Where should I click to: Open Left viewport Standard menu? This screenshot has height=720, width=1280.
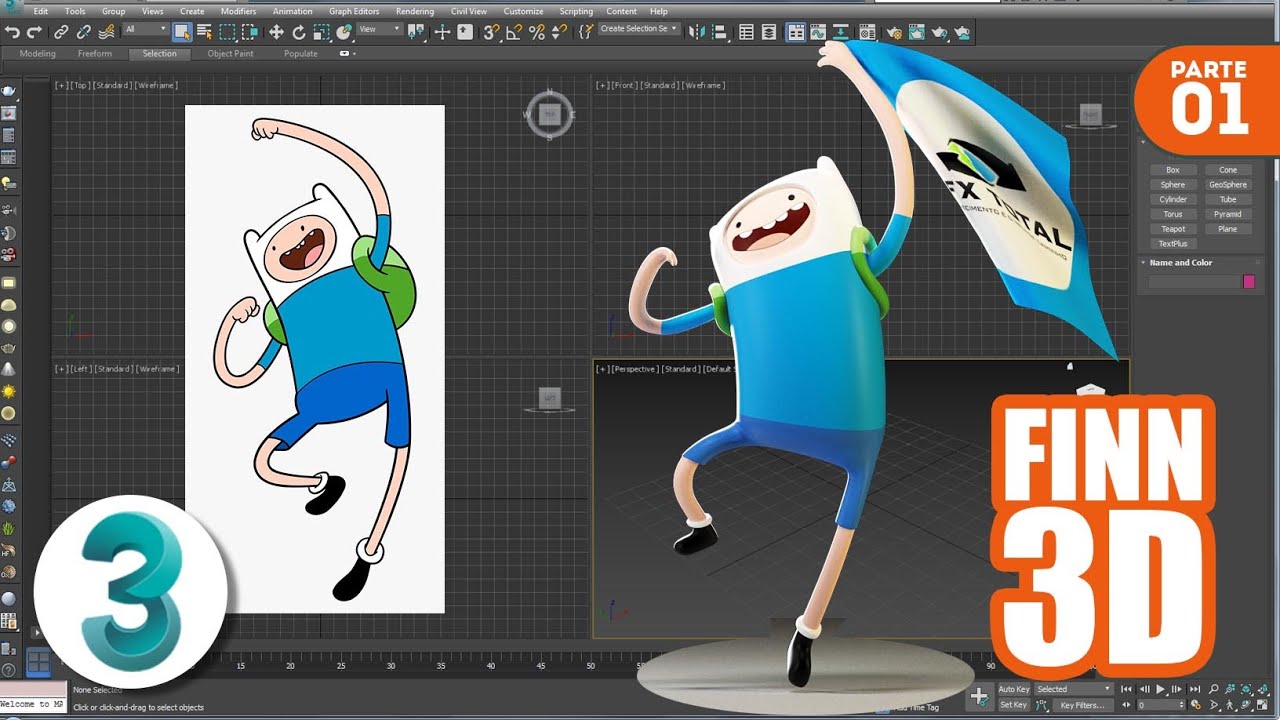[x=113, y=369]
